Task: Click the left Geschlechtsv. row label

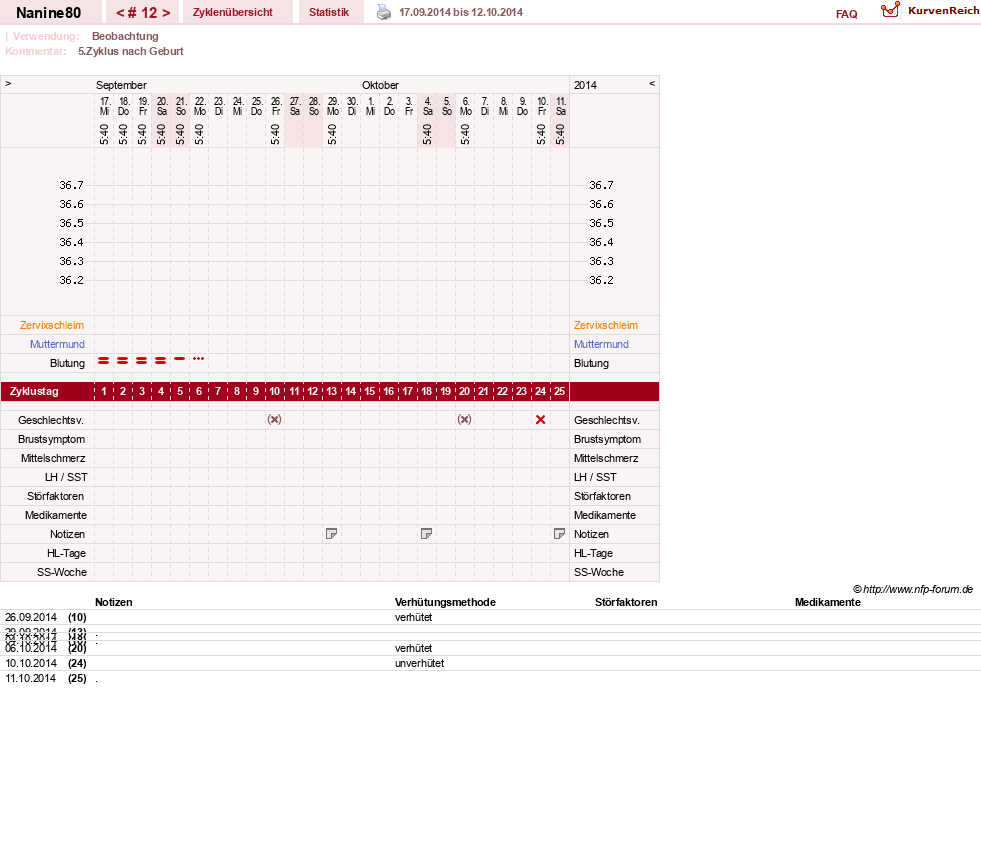Action: pos(51,420)
